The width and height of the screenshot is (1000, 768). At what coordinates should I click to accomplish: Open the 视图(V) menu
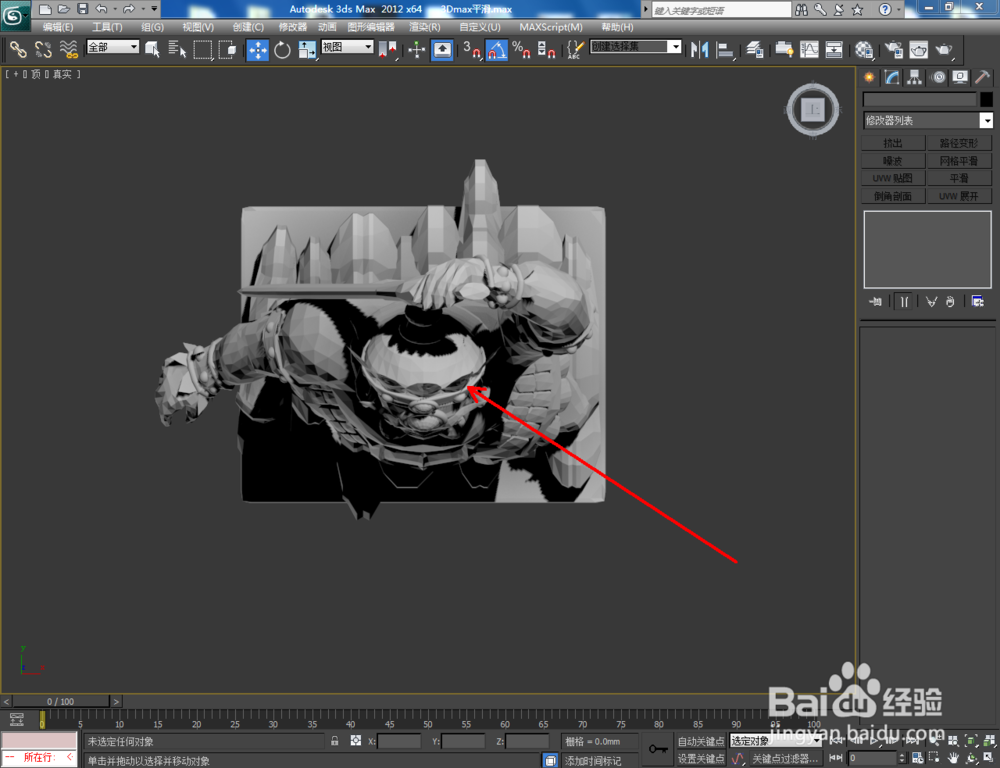point(198,27)
